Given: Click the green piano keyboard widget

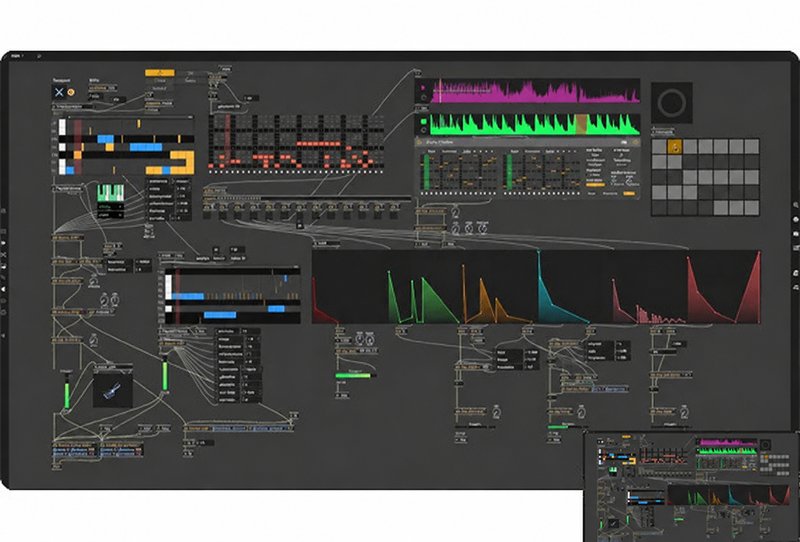Looking at the screenshot, I should [x=111, y=193].
